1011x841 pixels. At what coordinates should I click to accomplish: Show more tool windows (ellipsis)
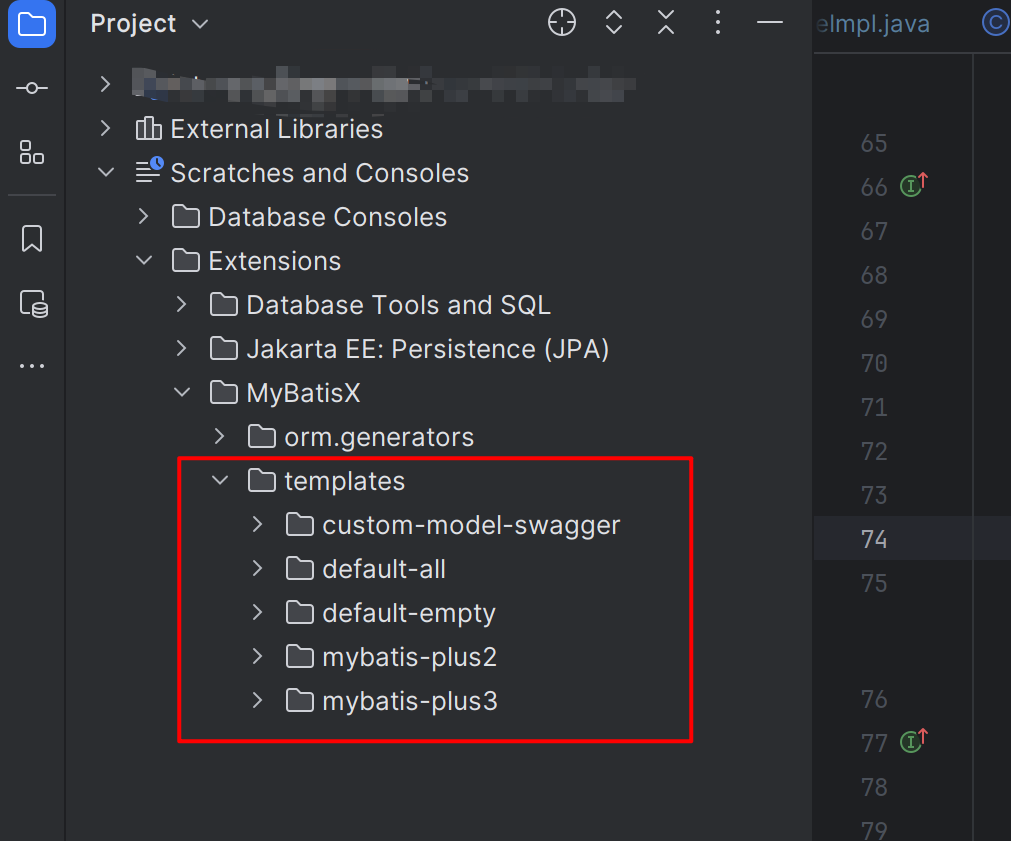(32, 366)
